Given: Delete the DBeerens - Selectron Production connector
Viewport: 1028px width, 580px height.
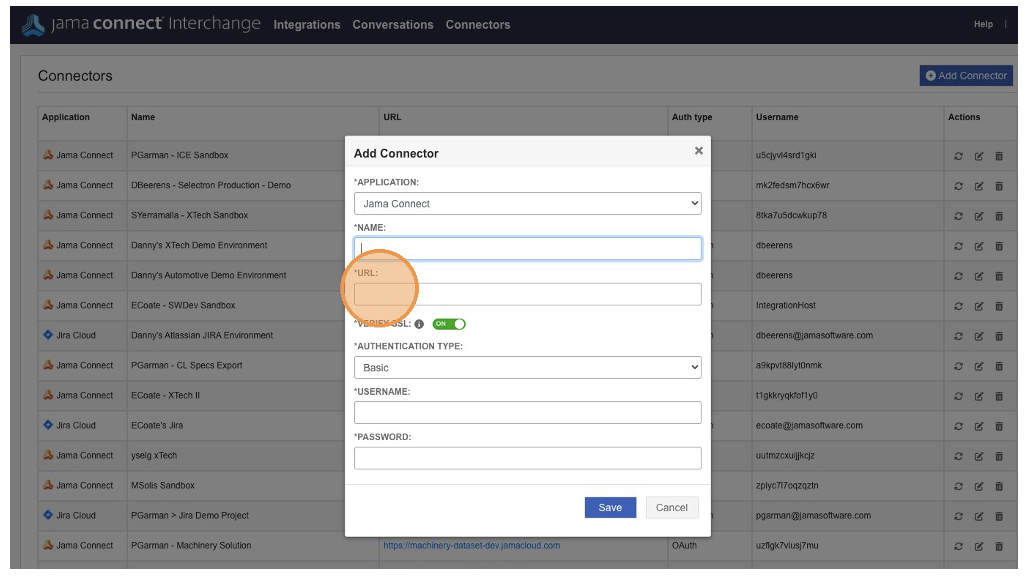Looking at the screenshot, I should tap(999, 186).
